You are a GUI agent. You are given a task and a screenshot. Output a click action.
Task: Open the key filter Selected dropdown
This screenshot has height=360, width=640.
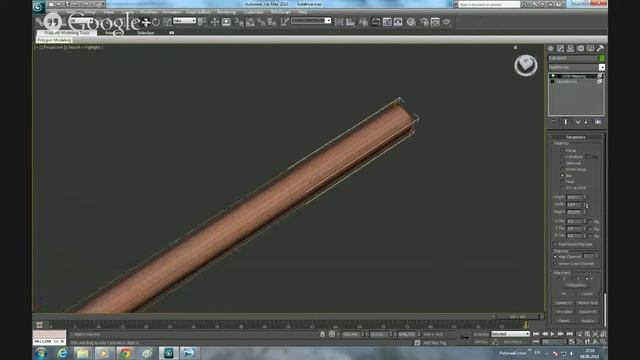coord(510,334)
